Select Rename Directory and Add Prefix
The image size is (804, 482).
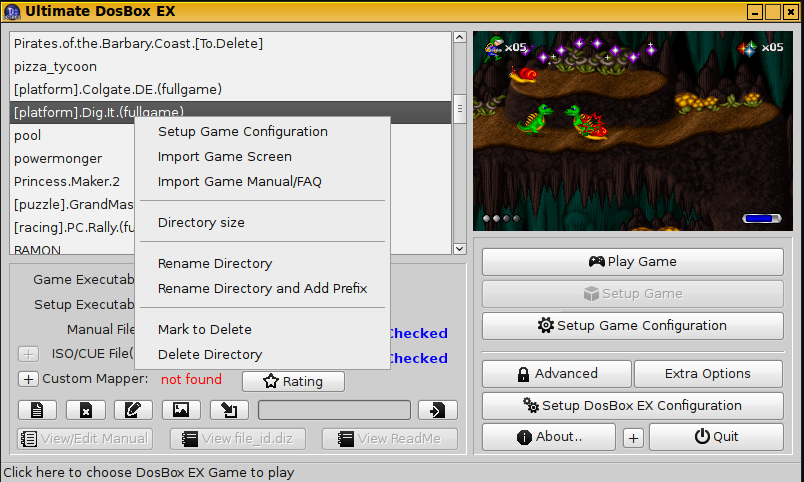(x=262, y=289)
